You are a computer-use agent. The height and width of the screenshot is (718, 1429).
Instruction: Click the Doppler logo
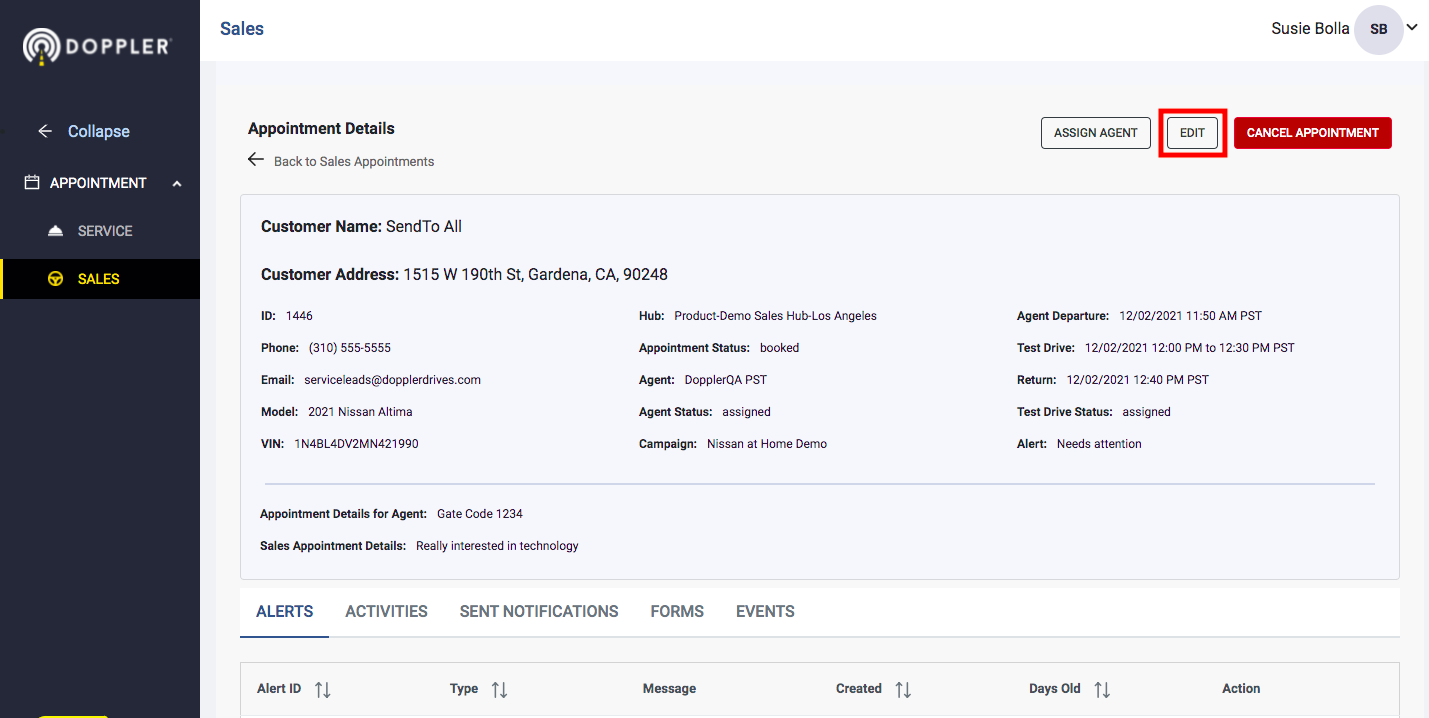pos(98,46)
